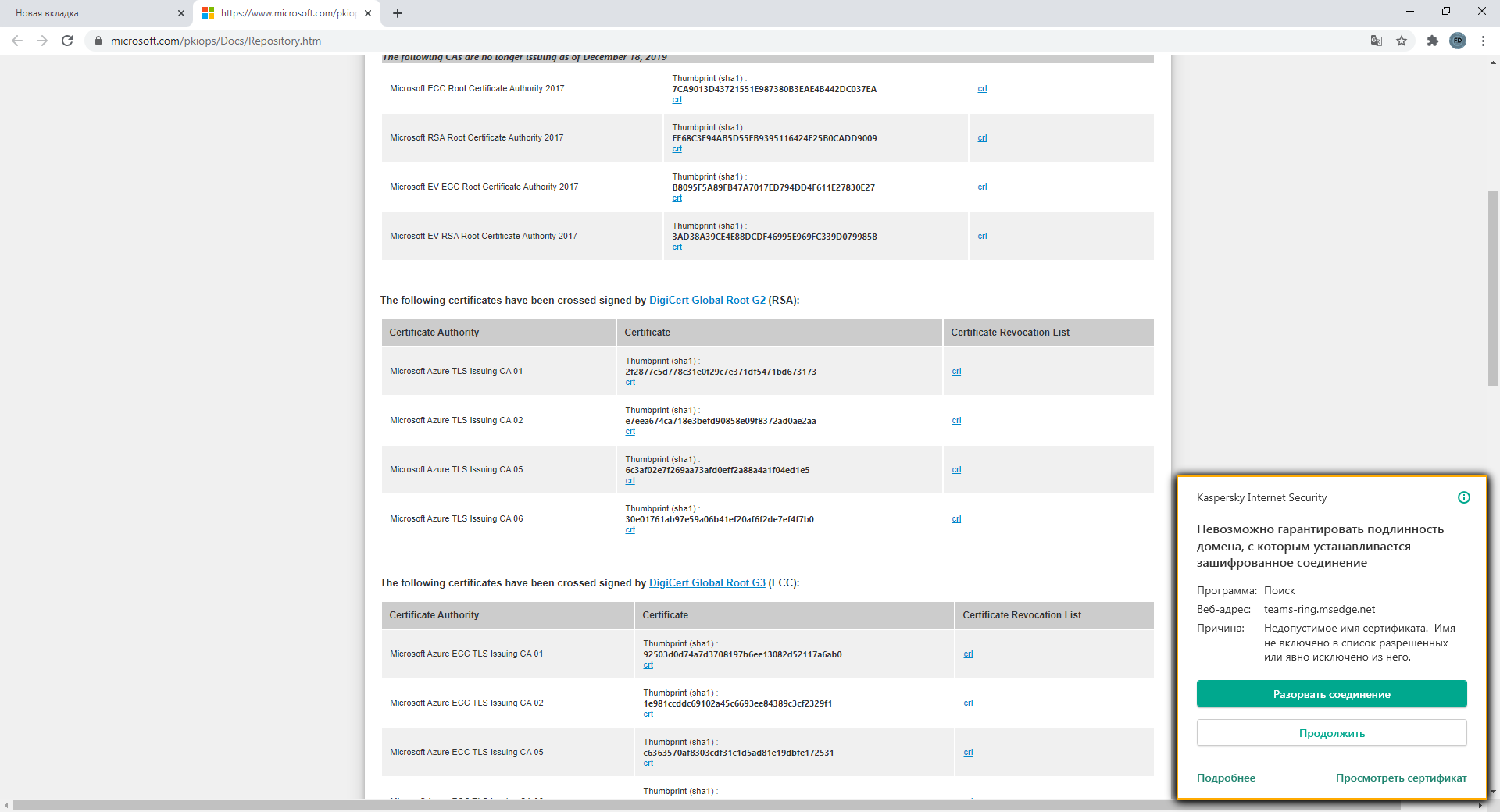
Task: Click the browser back arrow
Action: (17, 41)
